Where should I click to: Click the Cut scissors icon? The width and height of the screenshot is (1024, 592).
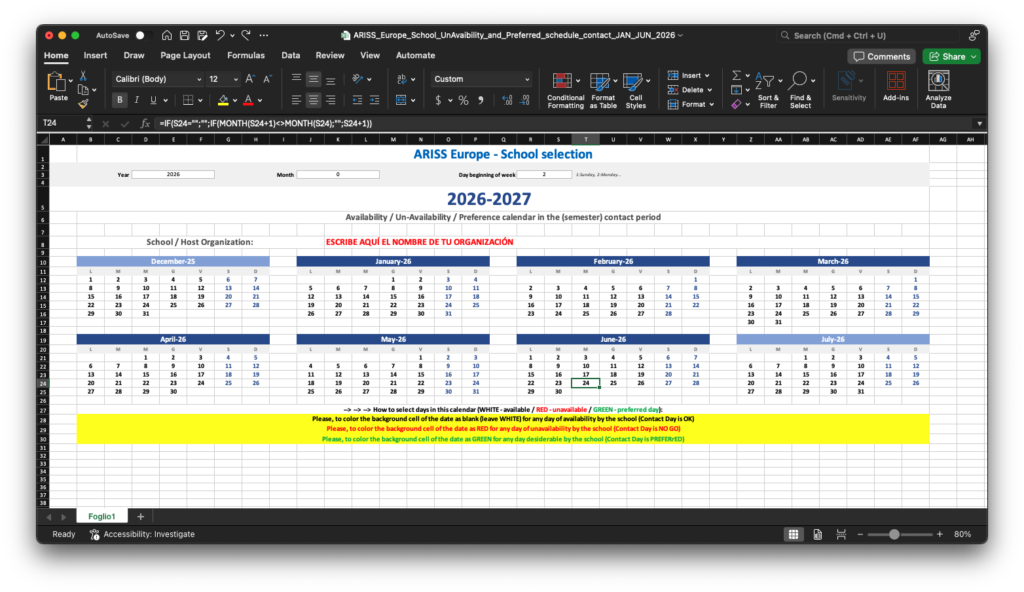click(83, 75)
